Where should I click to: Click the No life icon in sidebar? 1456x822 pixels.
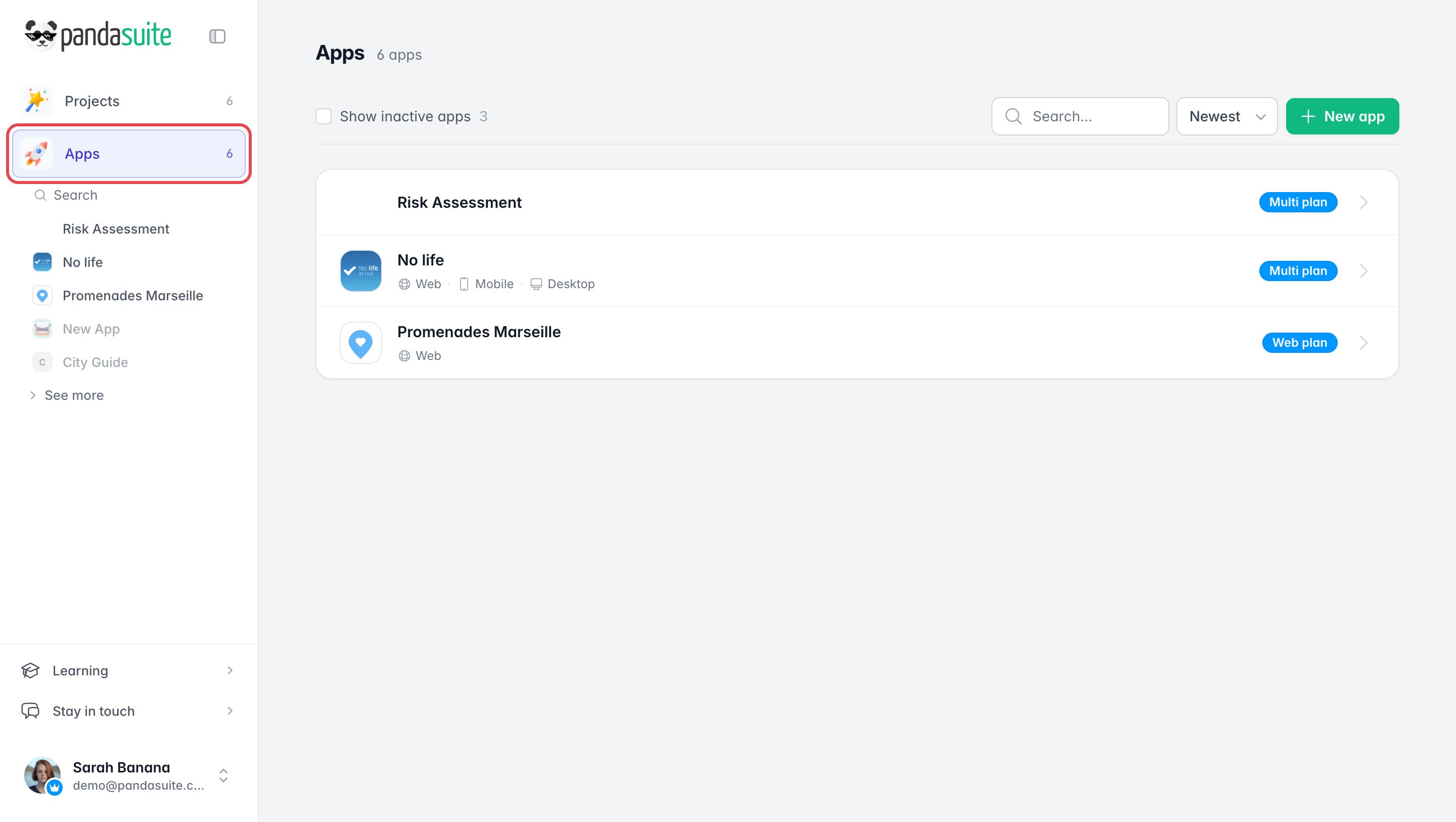coord(42,262)
